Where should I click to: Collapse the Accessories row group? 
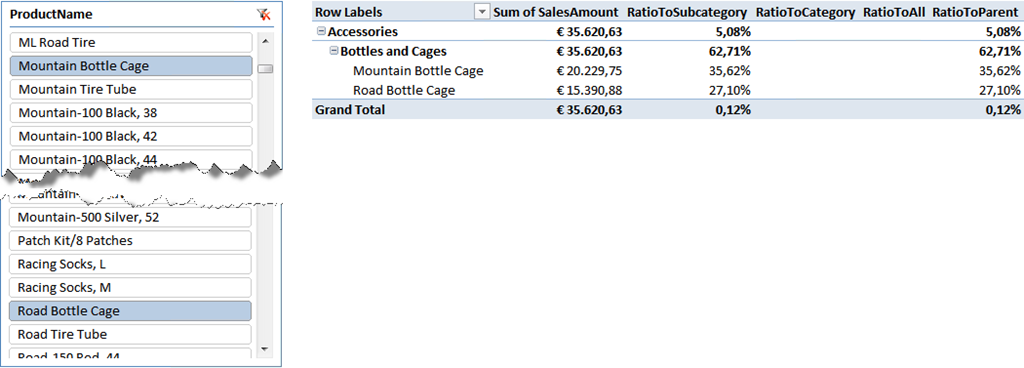pos(321,31)
